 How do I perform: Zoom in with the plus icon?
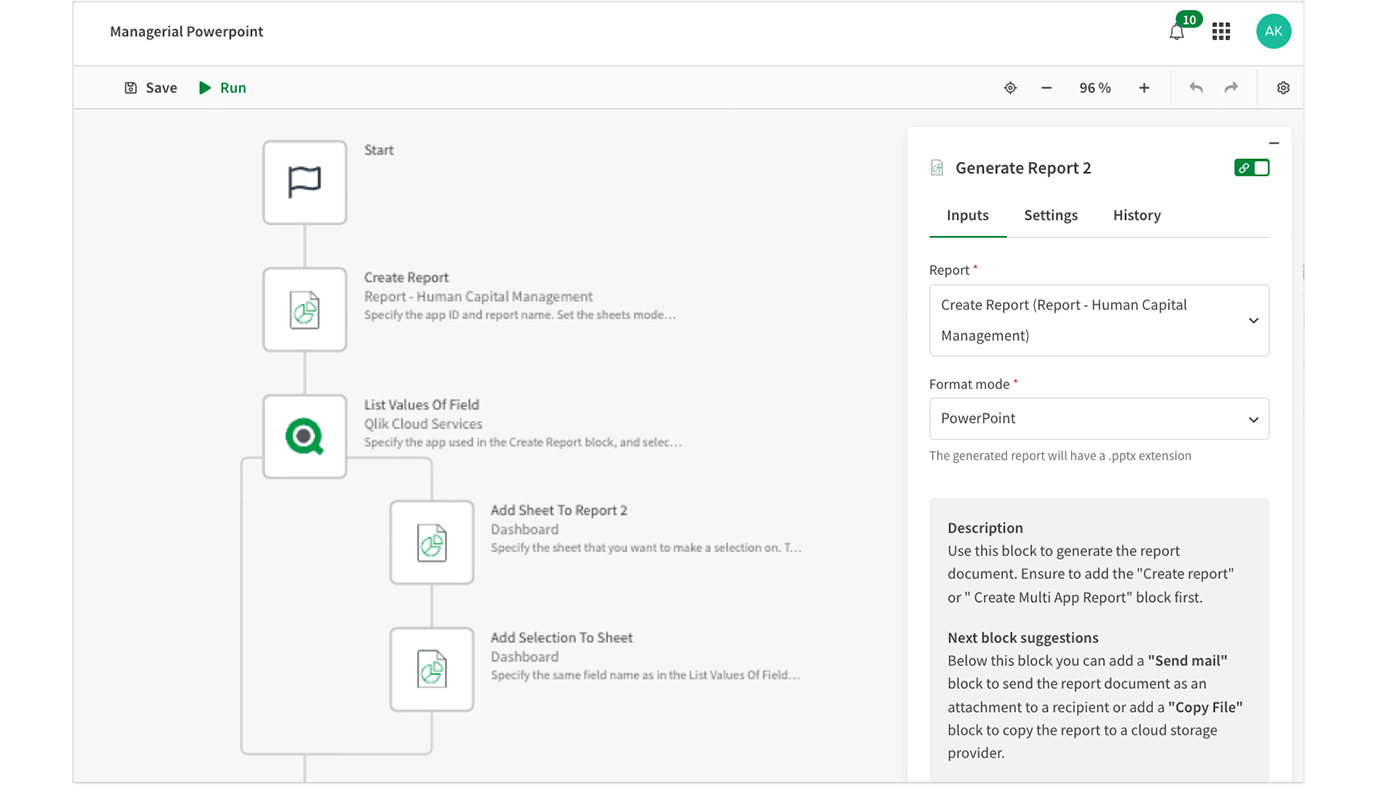[1144, 88]
